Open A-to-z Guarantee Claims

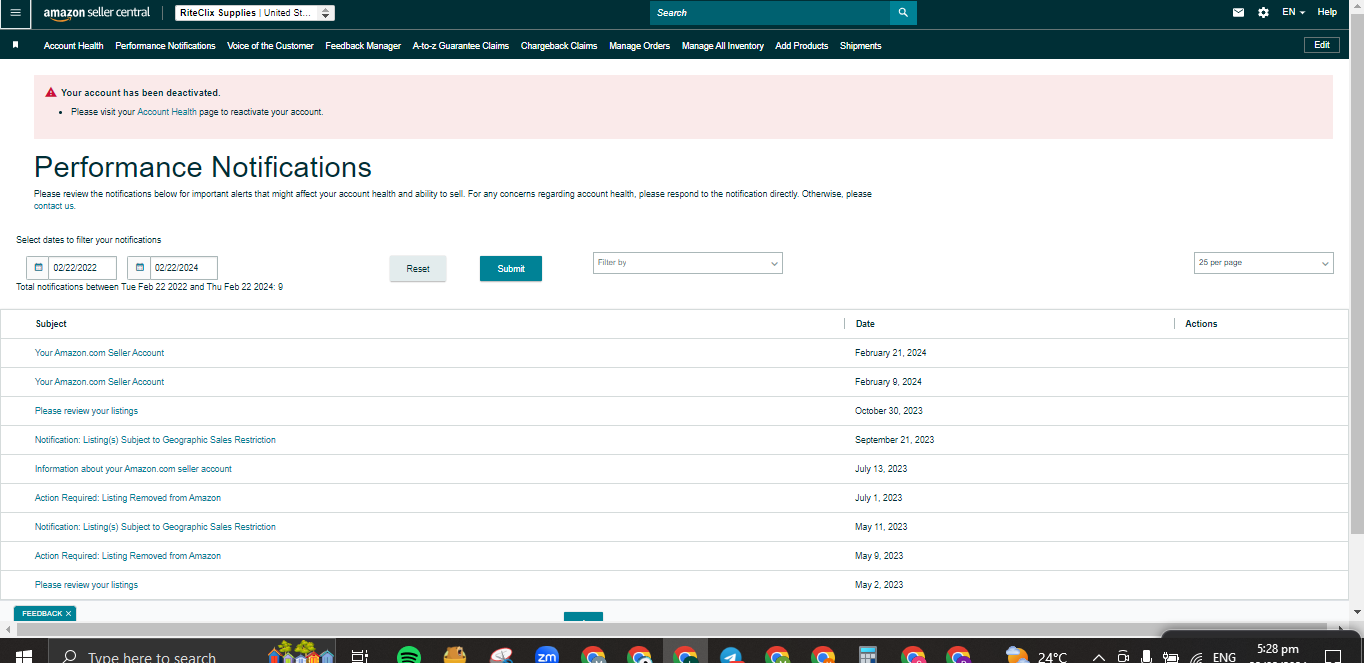pos(461,46)
